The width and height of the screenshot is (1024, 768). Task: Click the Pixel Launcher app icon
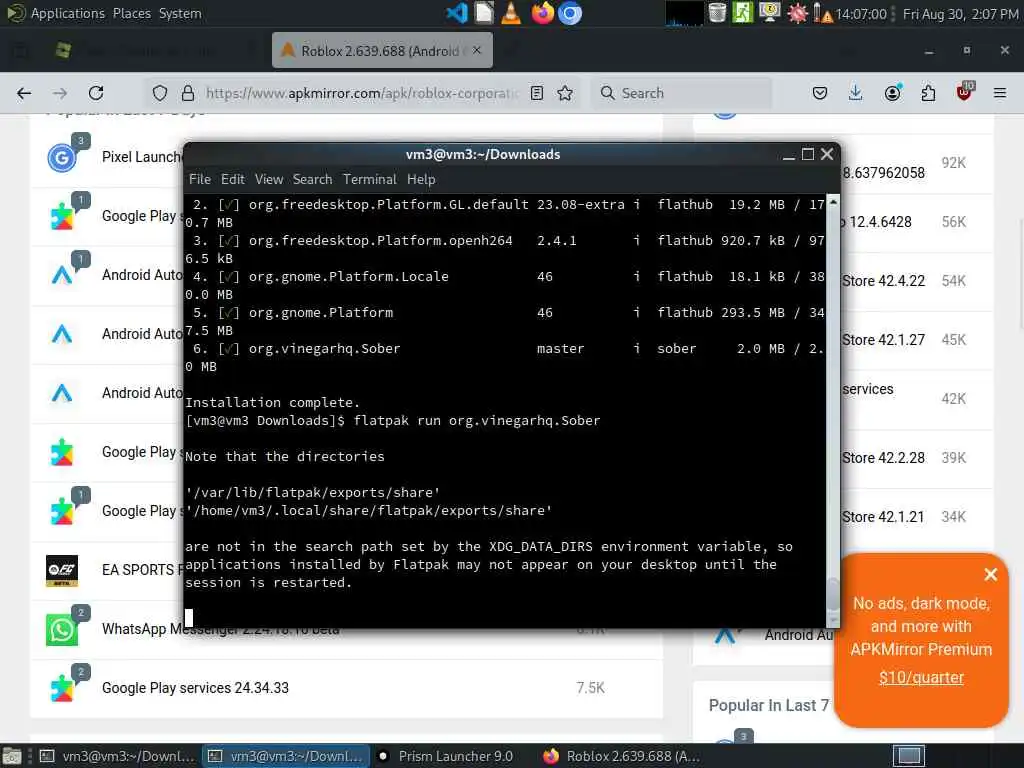pyautogui.click(x=61, y=157)
